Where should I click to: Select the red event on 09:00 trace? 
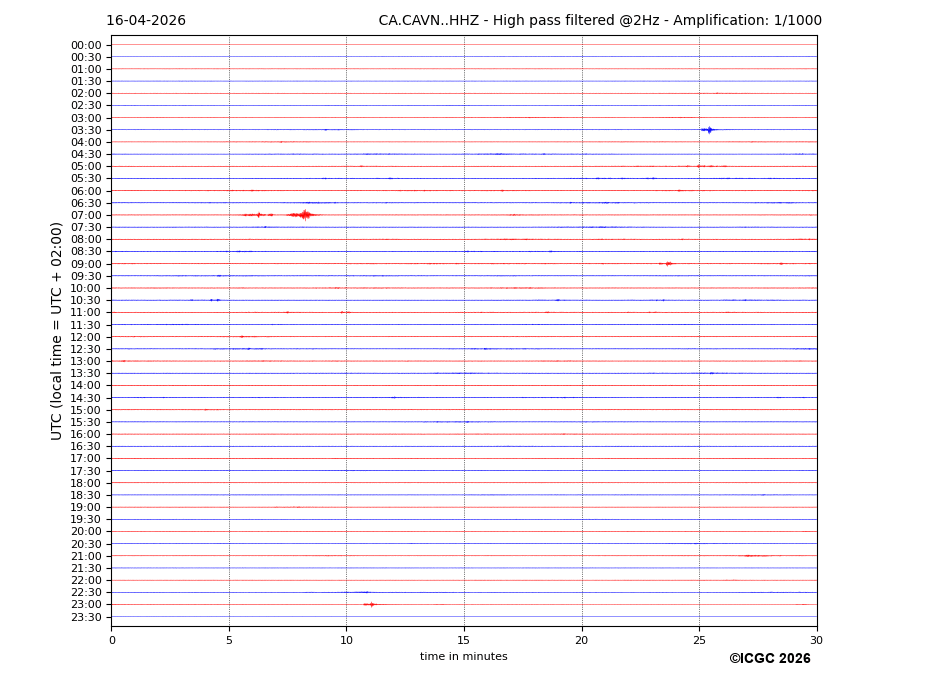point(667,263)
